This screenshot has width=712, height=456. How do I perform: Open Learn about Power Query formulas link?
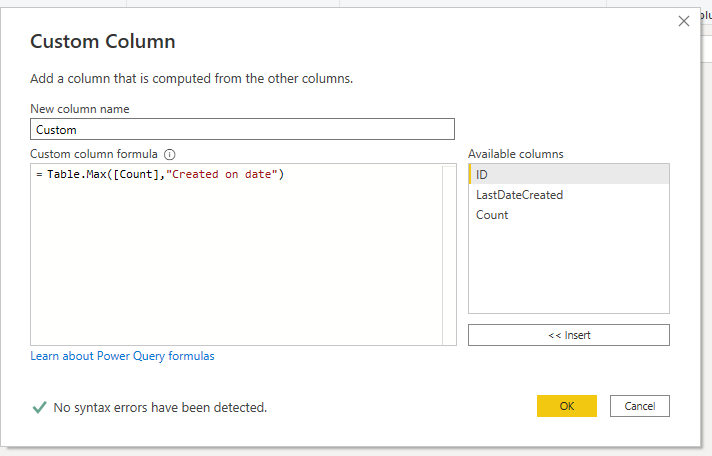tap(122, 356)
